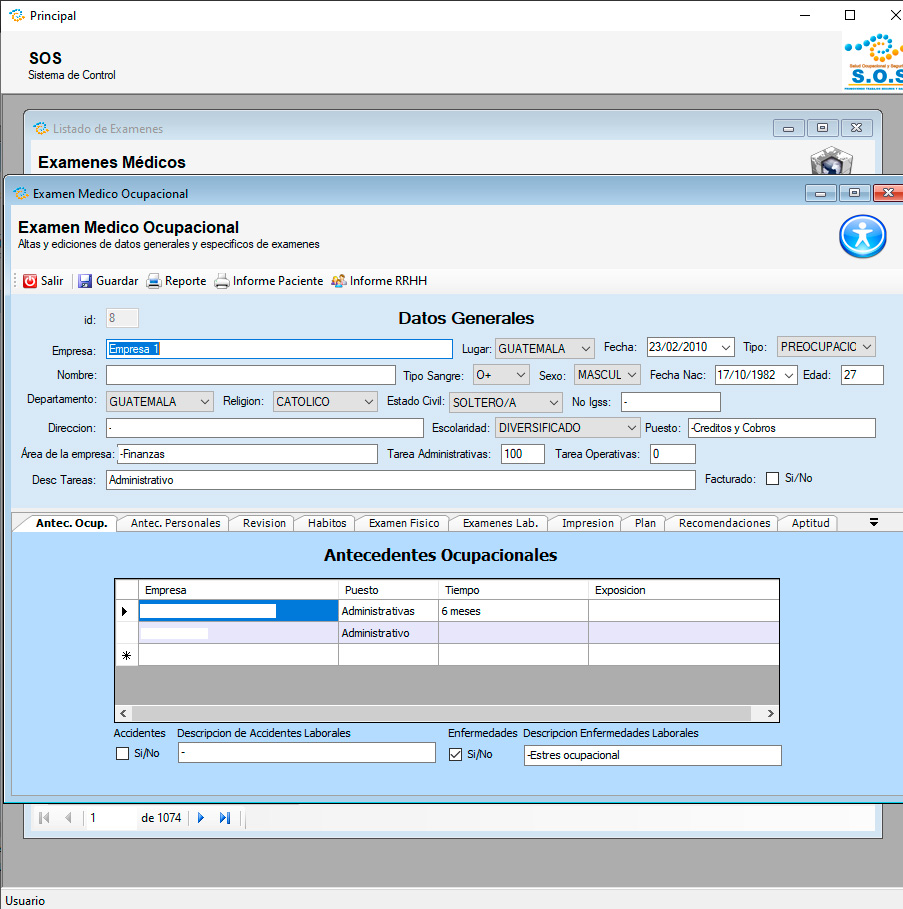Click the Empresa column header in grid
This screenshot has height=909, width=903.
(x=238, y=590)
